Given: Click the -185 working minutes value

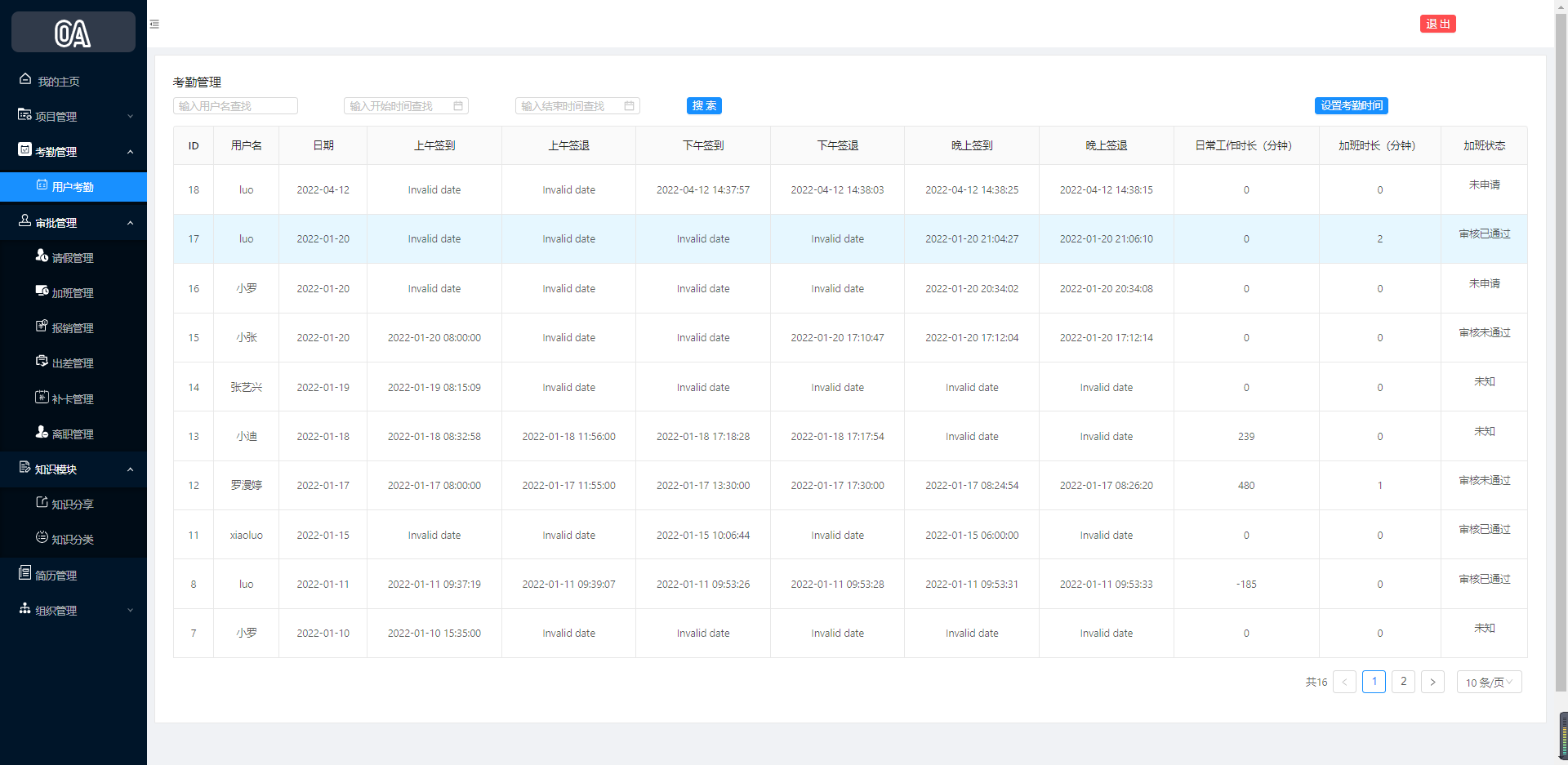Looking at the screenshot, I should pos(1246,584).
